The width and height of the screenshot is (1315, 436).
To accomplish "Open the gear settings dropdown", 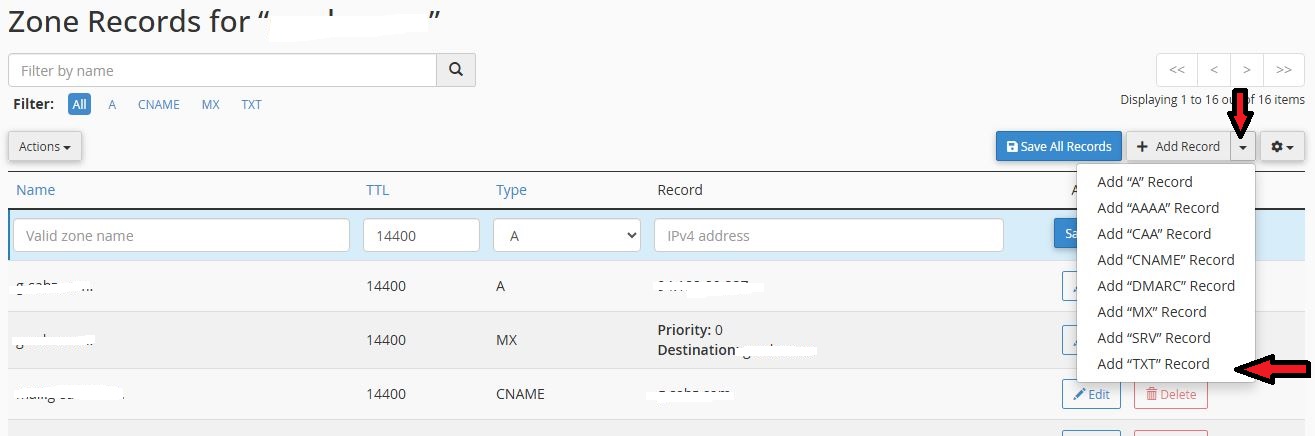I will [1282, 146].
